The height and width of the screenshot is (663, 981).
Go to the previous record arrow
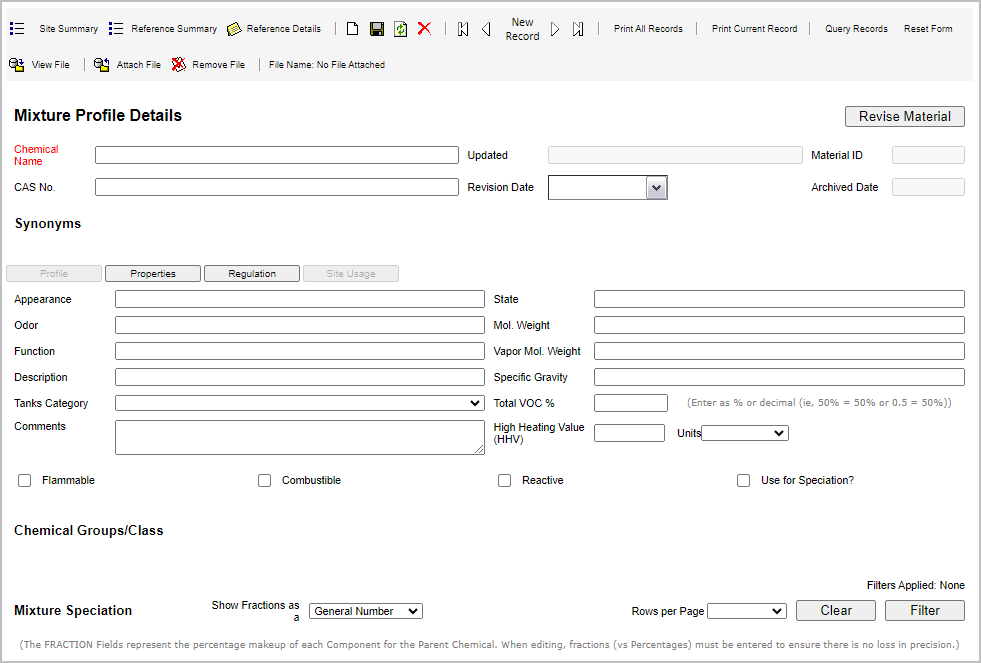(486, 29)
